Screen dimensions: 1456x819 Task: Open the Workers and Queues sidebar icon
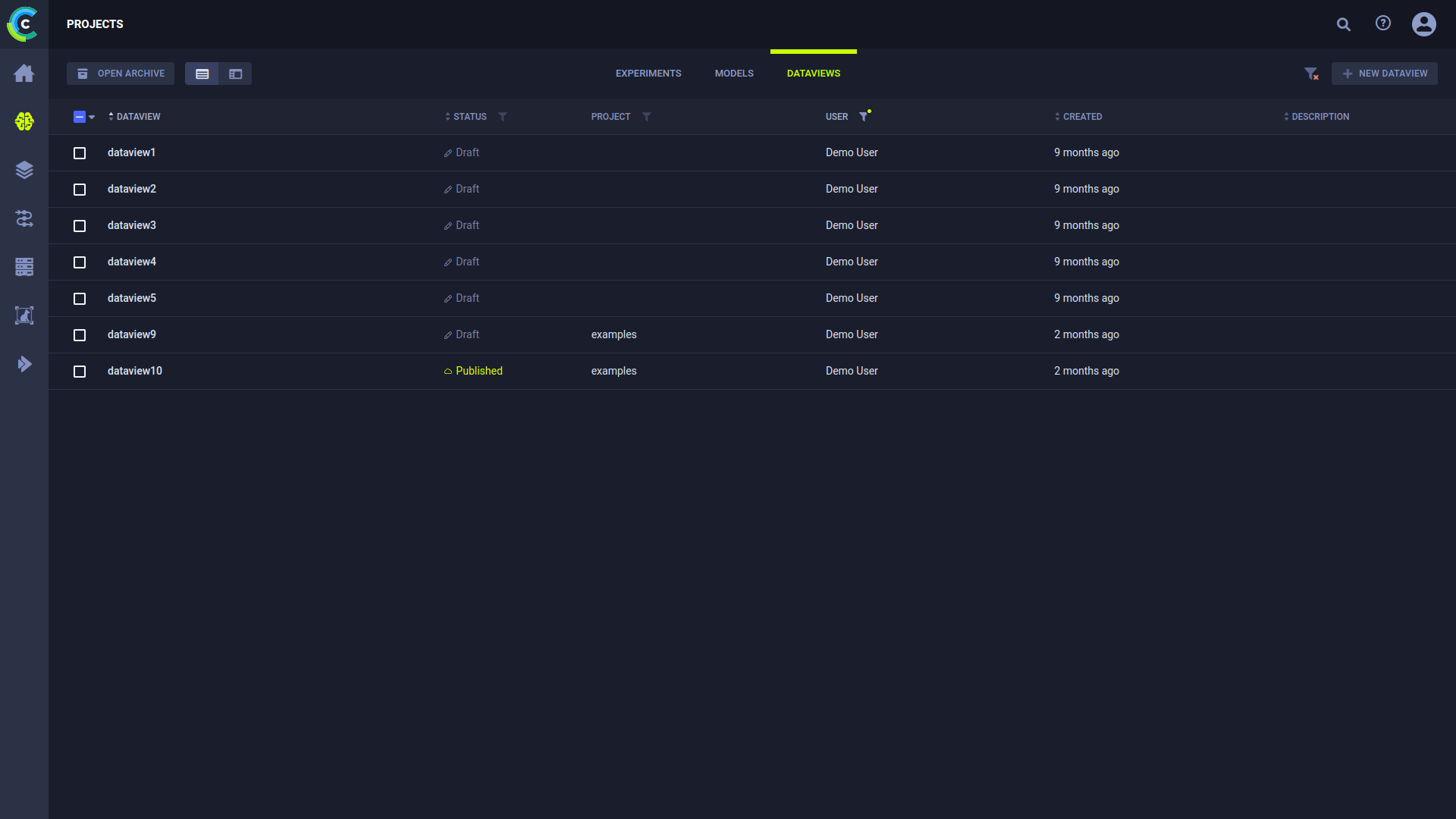(24, 267)
